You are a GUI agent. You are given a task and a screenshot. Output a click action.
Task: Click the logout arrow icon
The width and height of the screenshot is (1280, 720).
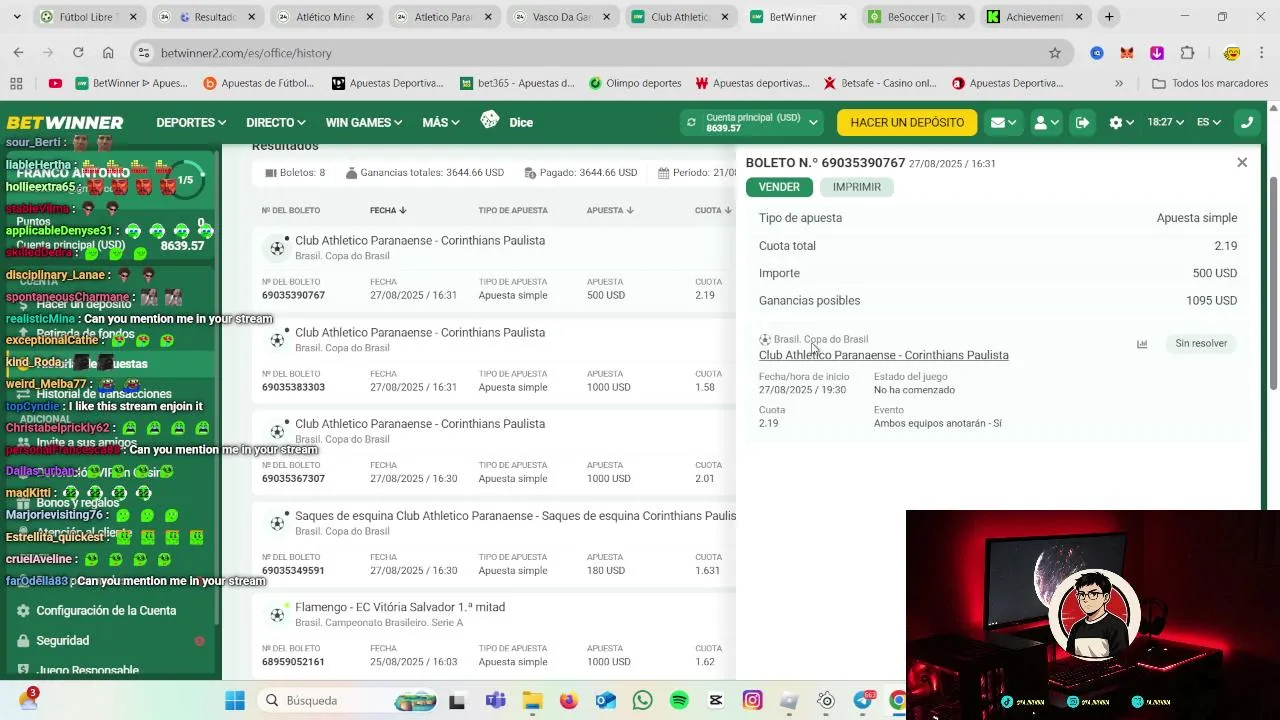point(1082,122)
